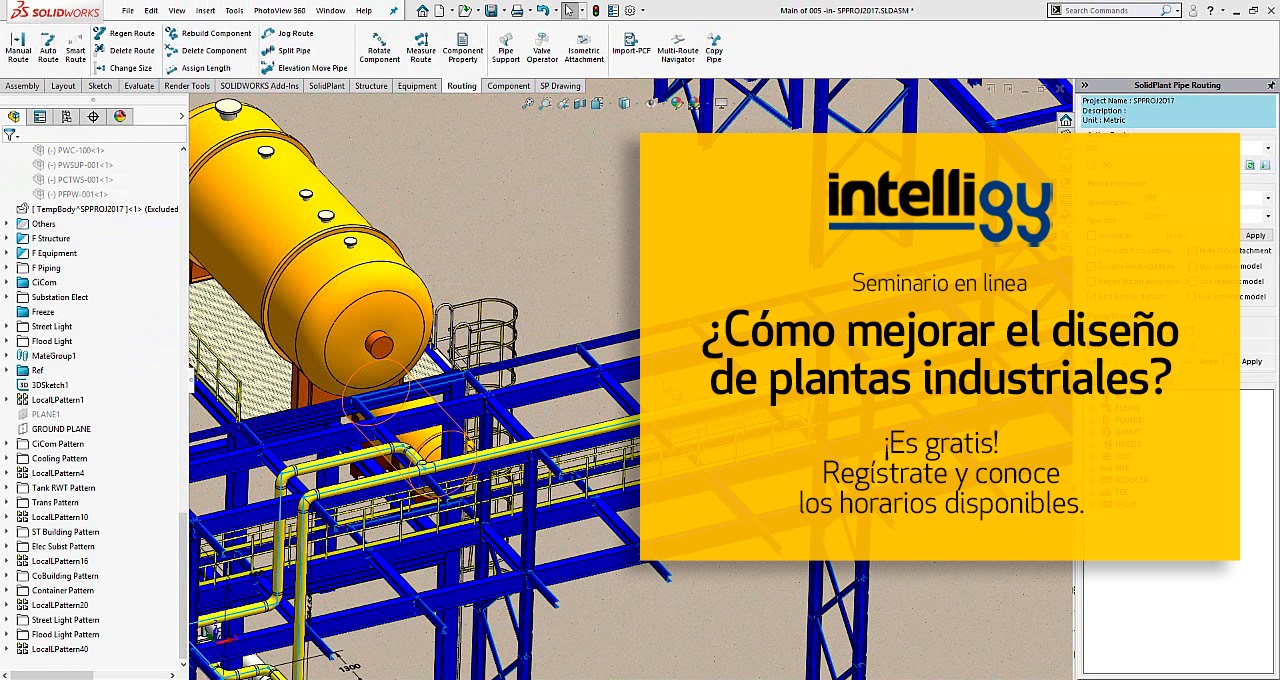Expand the F Equipment folder
The image size is (1280, 680).
[7, 253]
